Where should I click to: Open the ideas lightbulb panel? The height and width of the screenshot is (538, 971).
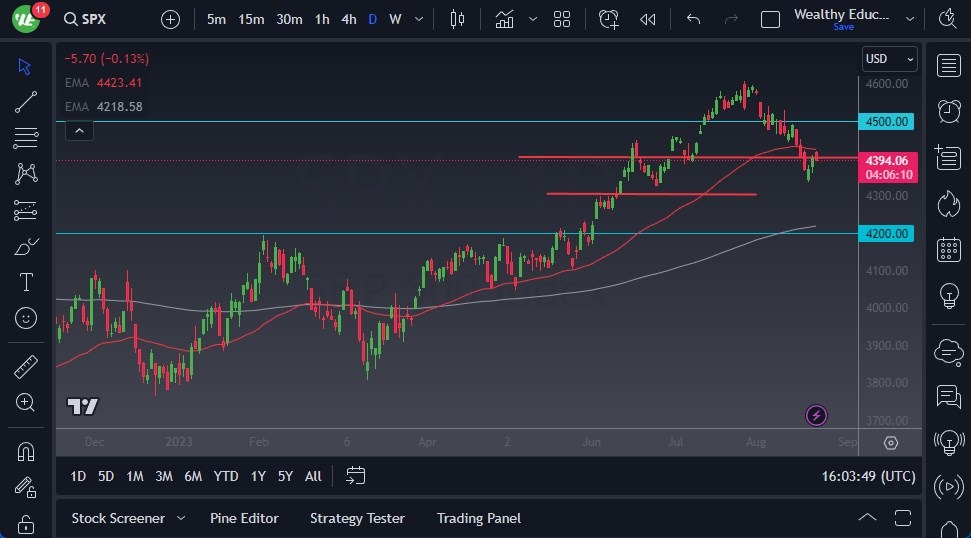point(948,296)
